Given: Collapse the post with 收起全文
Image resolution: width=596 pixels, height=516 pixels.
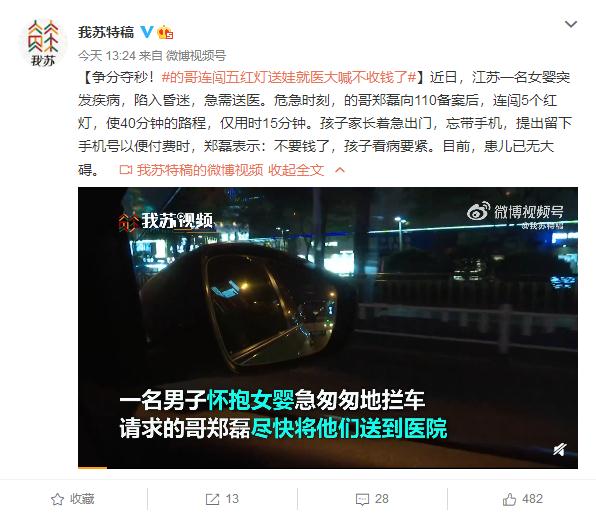Looking at the screenshot, I should pos(296,170).
